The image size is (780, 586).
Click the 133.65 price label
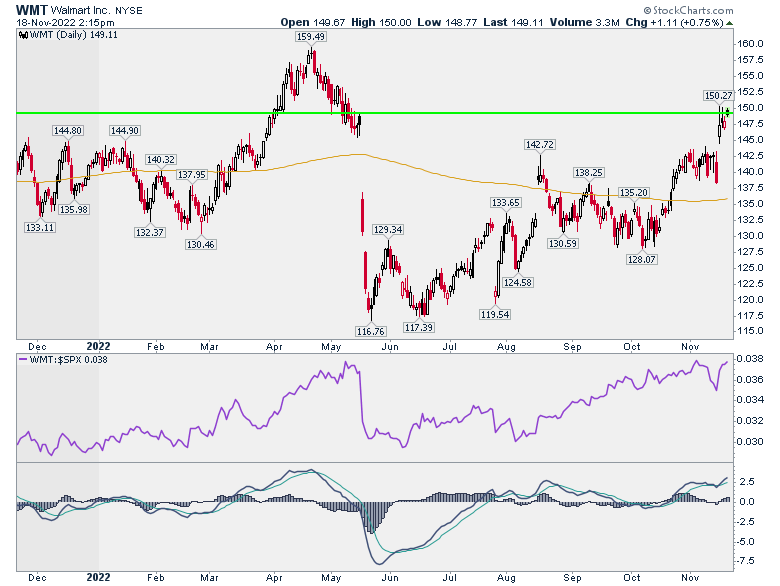(505, 202)
